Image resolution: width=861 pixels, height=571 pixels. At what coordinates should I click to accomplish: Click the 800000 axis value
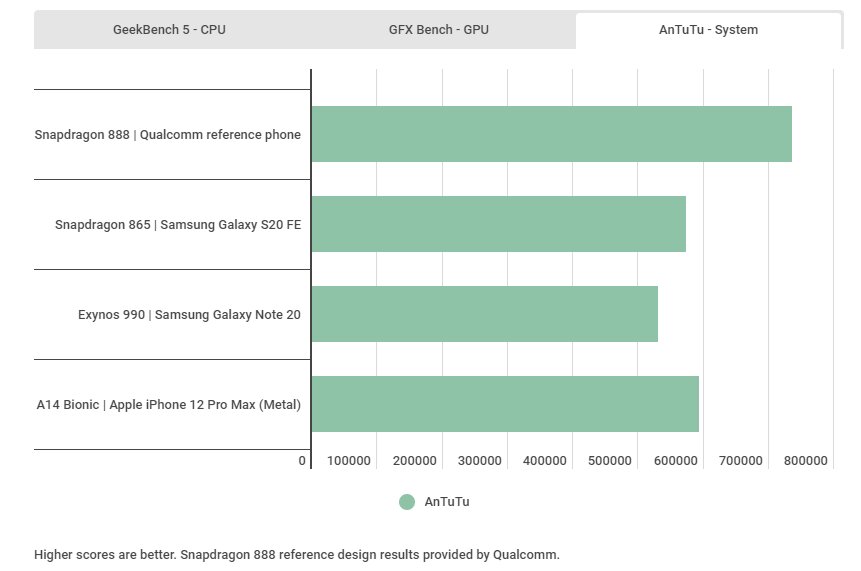coord(806,461)
